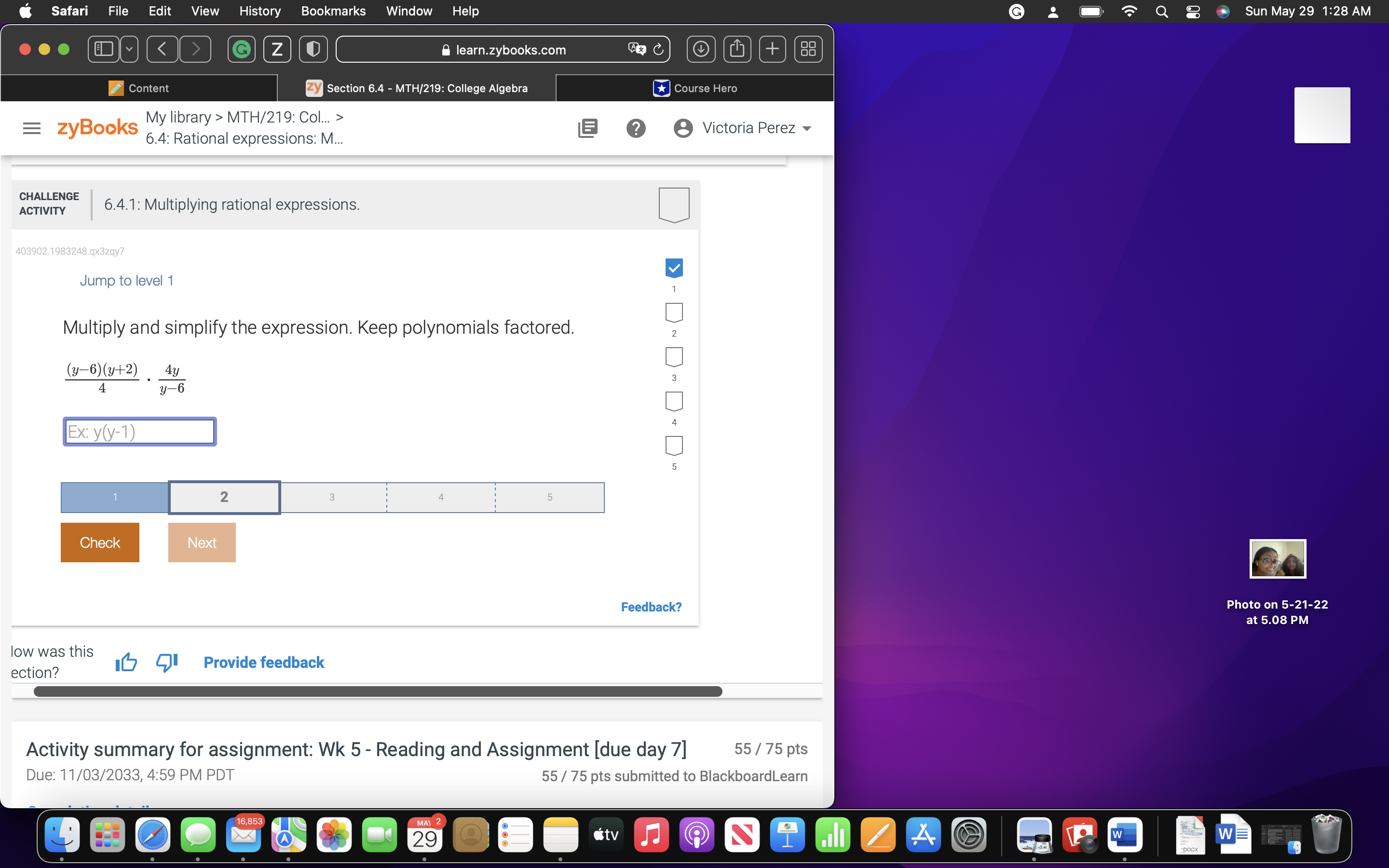Viewport: 1389px width, 868px height.
Task: Select segment 3 on the level progress bar
Action: (332, 497)
